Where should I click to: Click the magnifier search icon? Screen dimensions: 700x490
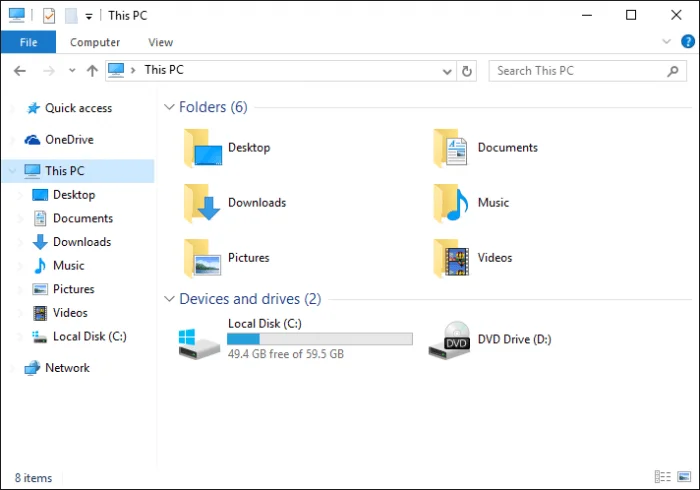[x=672, y=71]
